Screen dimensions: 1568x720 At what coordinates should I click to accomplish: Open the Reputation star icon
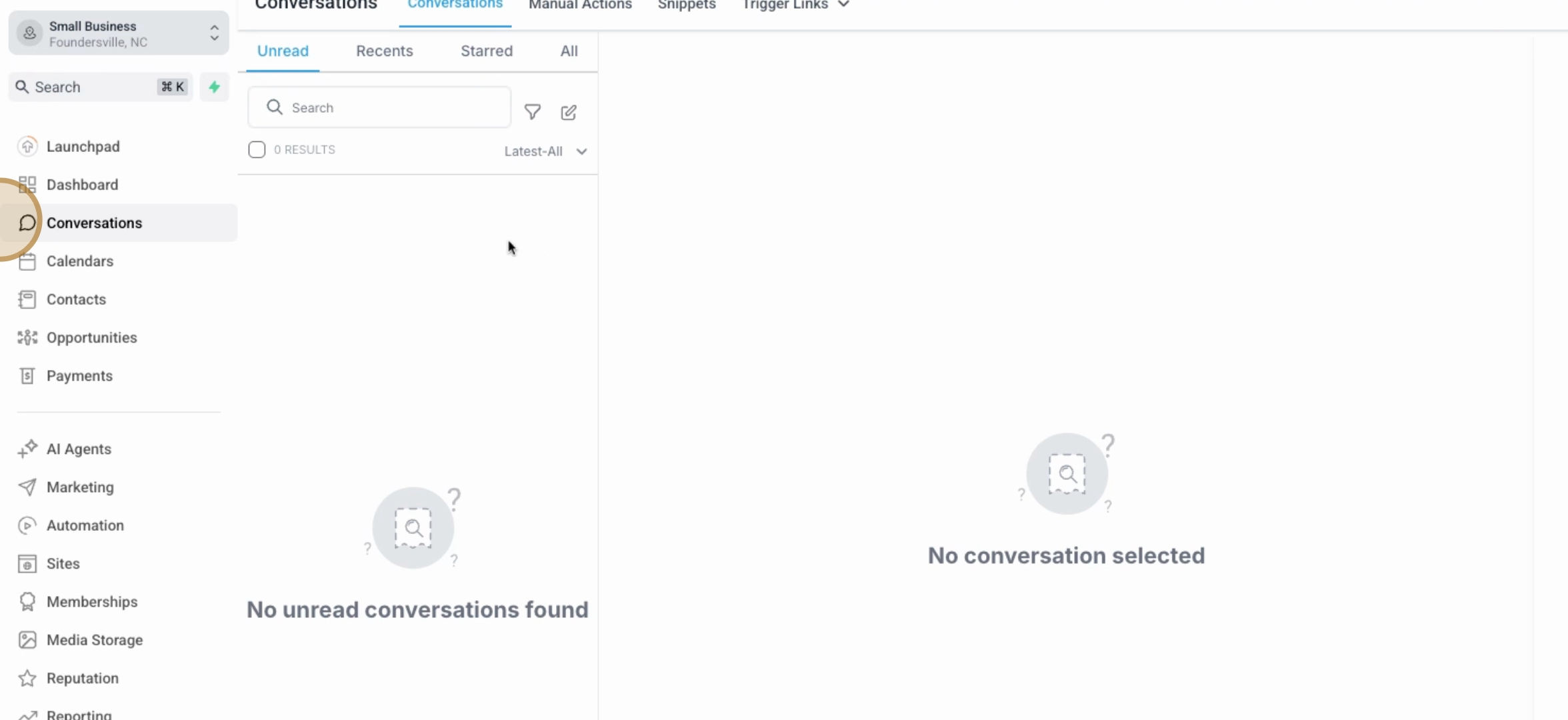[27, 678]
